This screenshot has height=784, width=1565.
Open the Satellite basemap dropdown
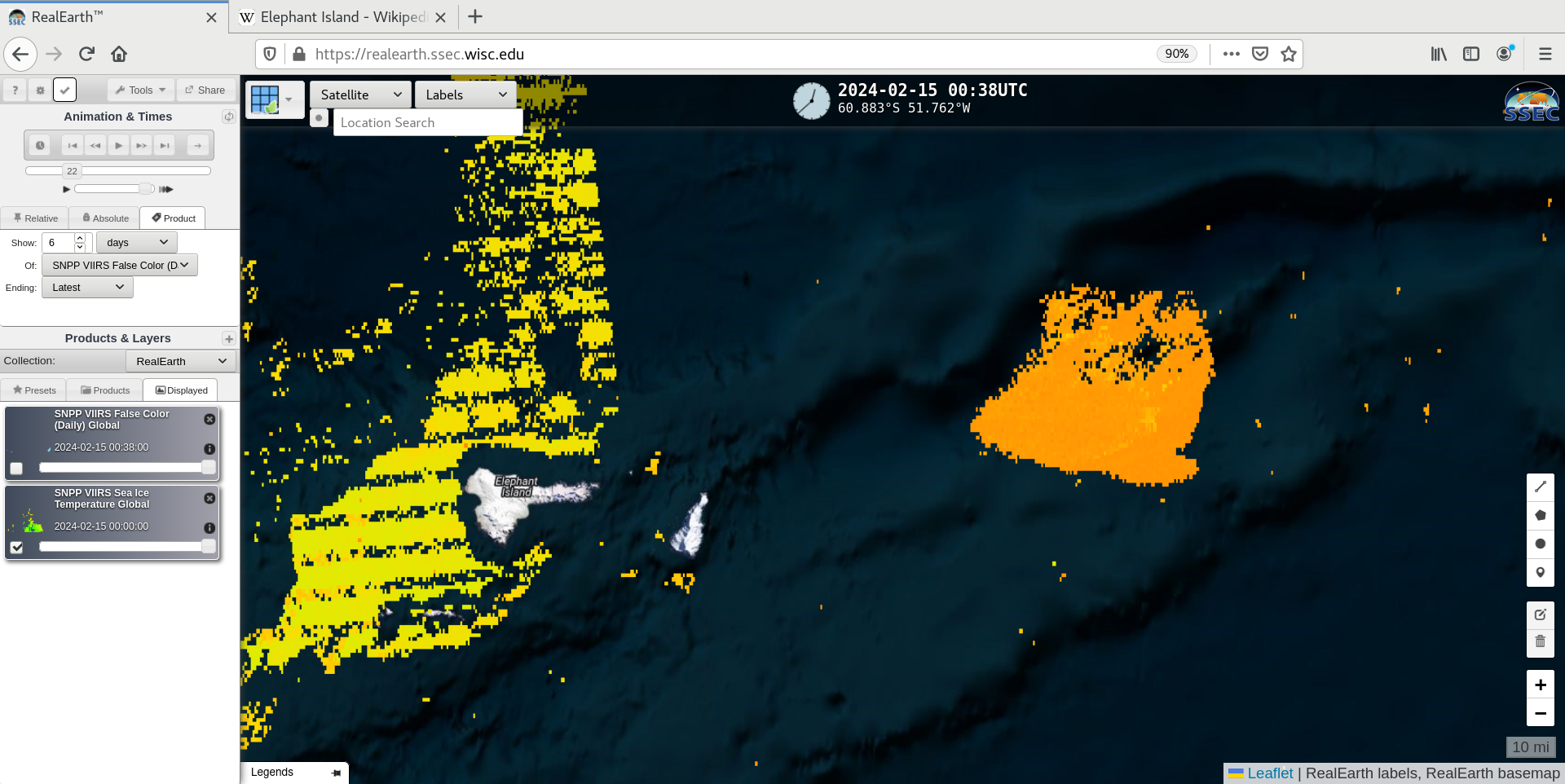pyautogui.click(x=360, y=95)
